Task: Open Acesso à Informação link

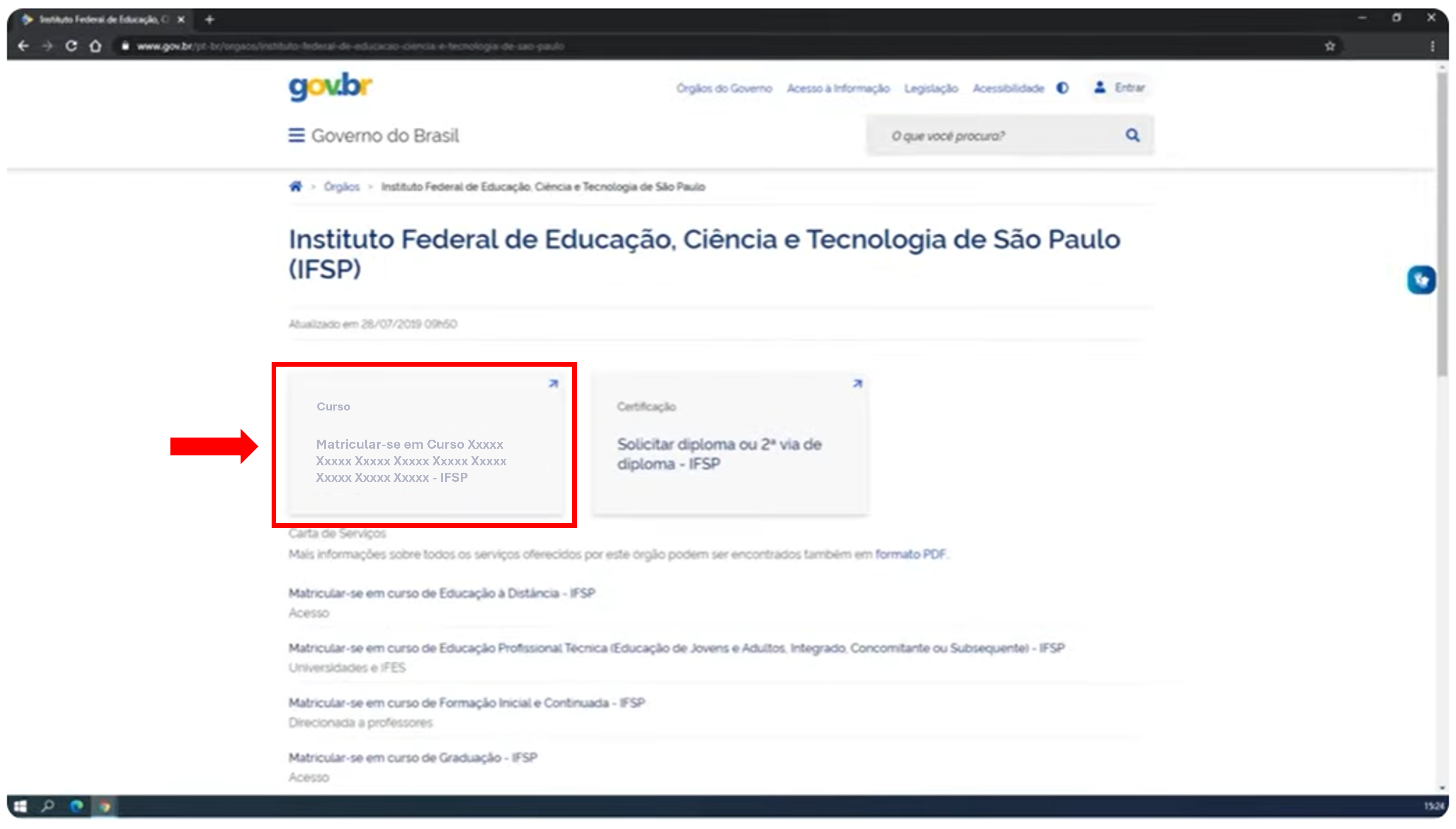Action: click(838, 89)
